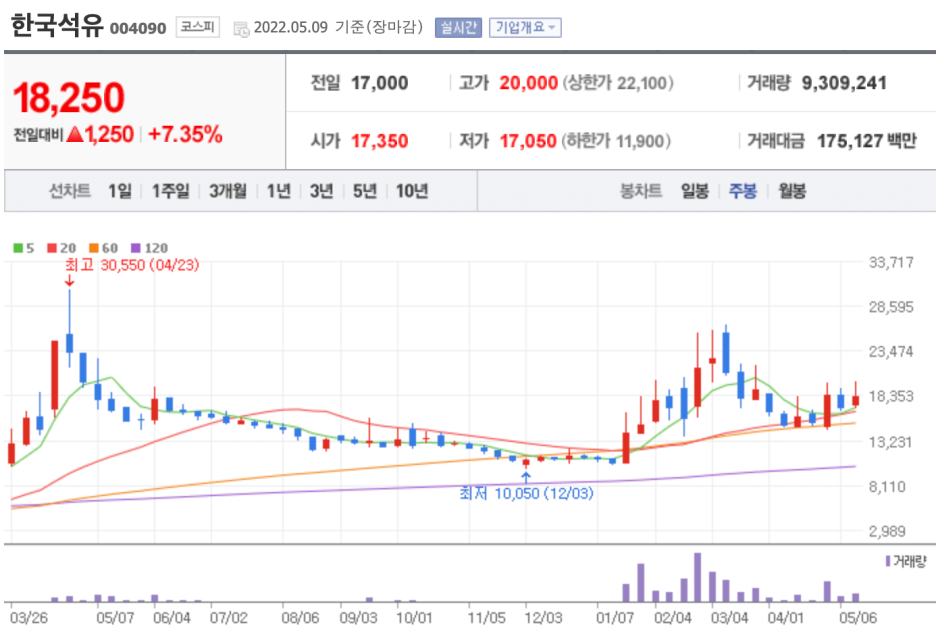Click the 하한가 11,900 text
The width and height of the screenshot is (936, 638).
pos(618,141)
